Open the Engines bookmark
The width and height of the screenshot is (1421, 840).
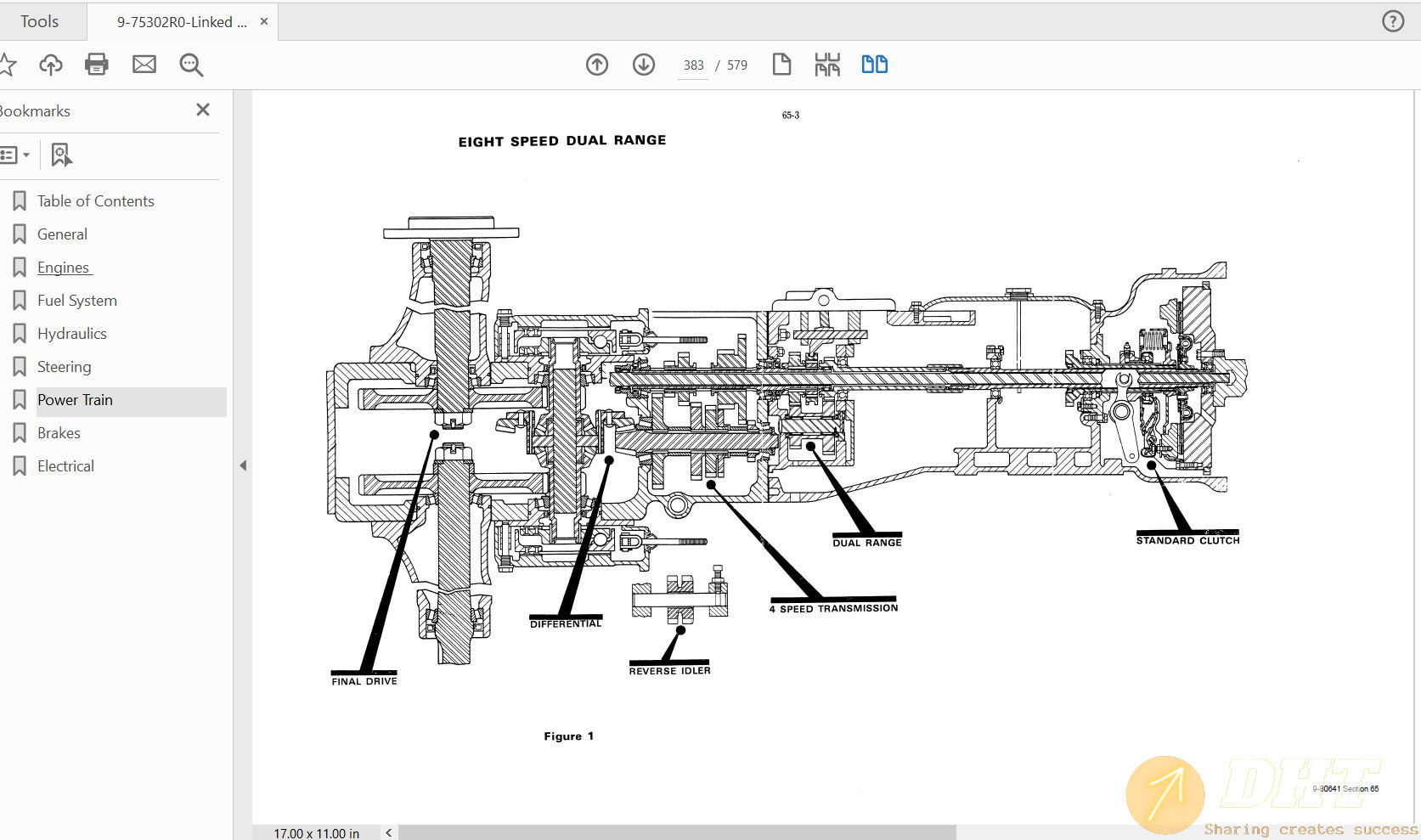64,268
